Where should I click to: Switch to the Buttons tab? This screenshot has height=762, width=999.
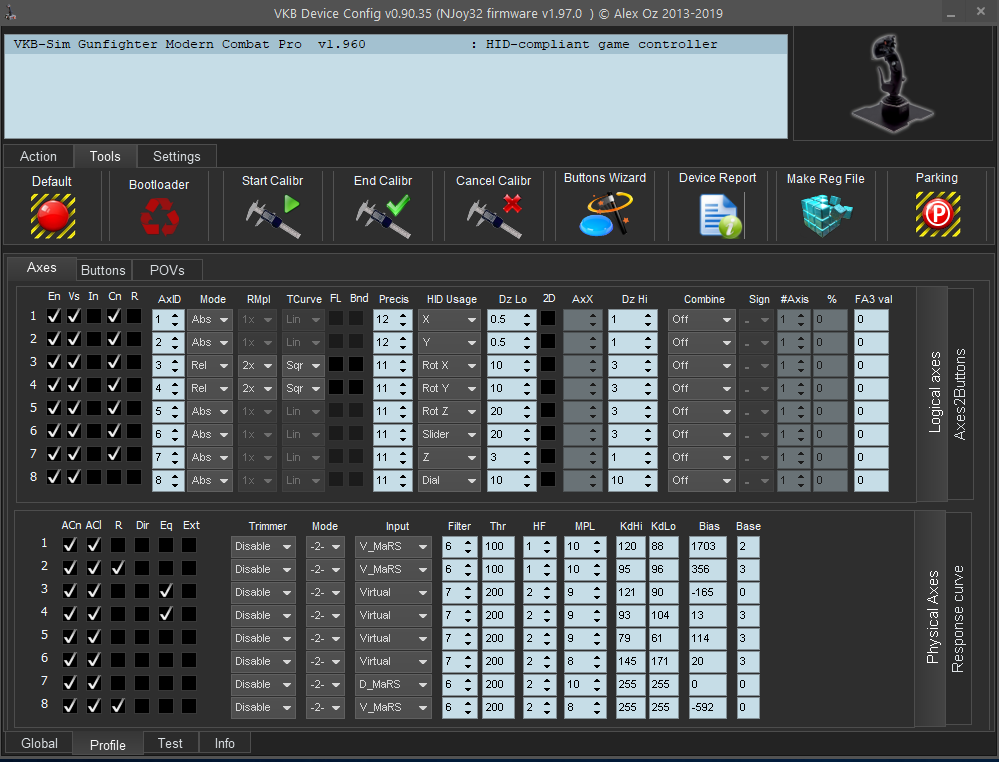(x=103, y=270)
